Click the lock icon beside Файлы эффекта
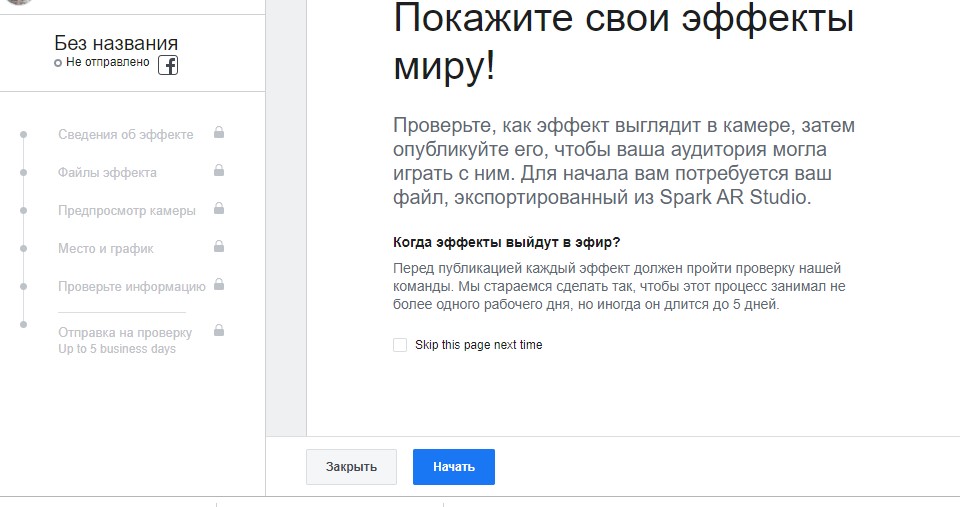 coord(218,171)
